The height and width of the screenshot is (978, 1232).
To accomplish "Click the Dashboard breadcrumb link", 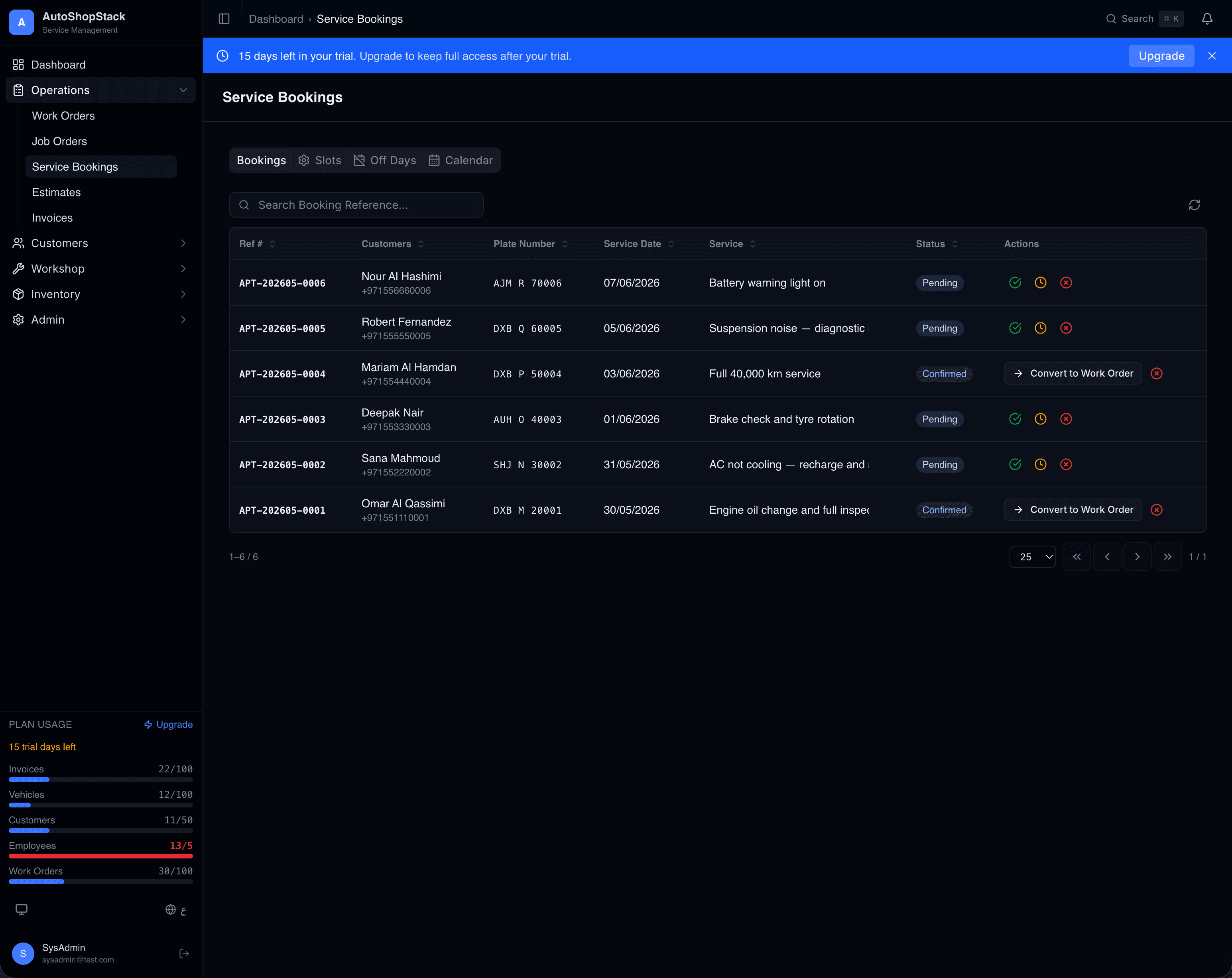I will coord(276,19).
